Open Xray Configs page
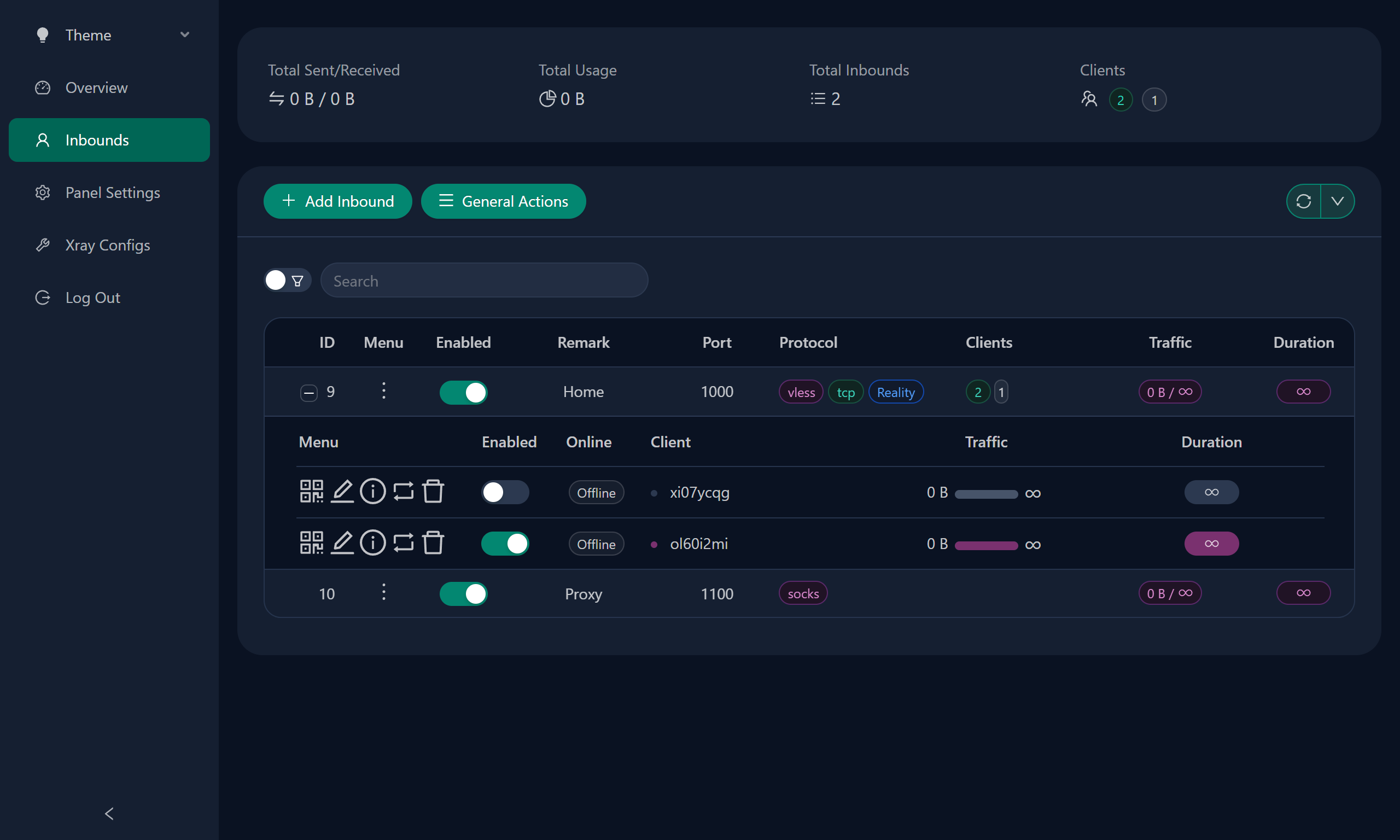Viewport: 1400px width, 840px height. (108, 245)
